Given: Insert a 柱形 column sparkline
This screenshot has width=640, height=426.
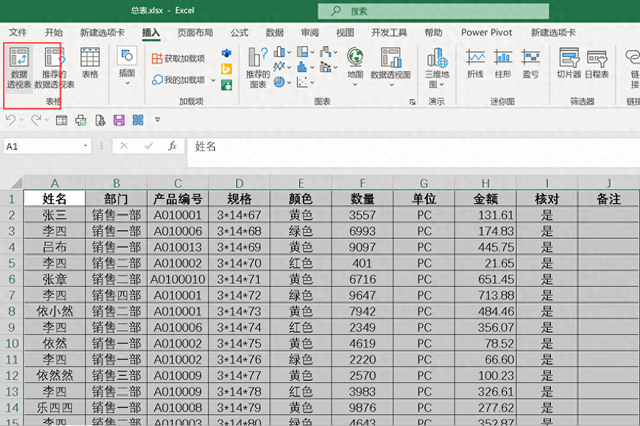Looking at the screenshot, I should tap(503, 63).
